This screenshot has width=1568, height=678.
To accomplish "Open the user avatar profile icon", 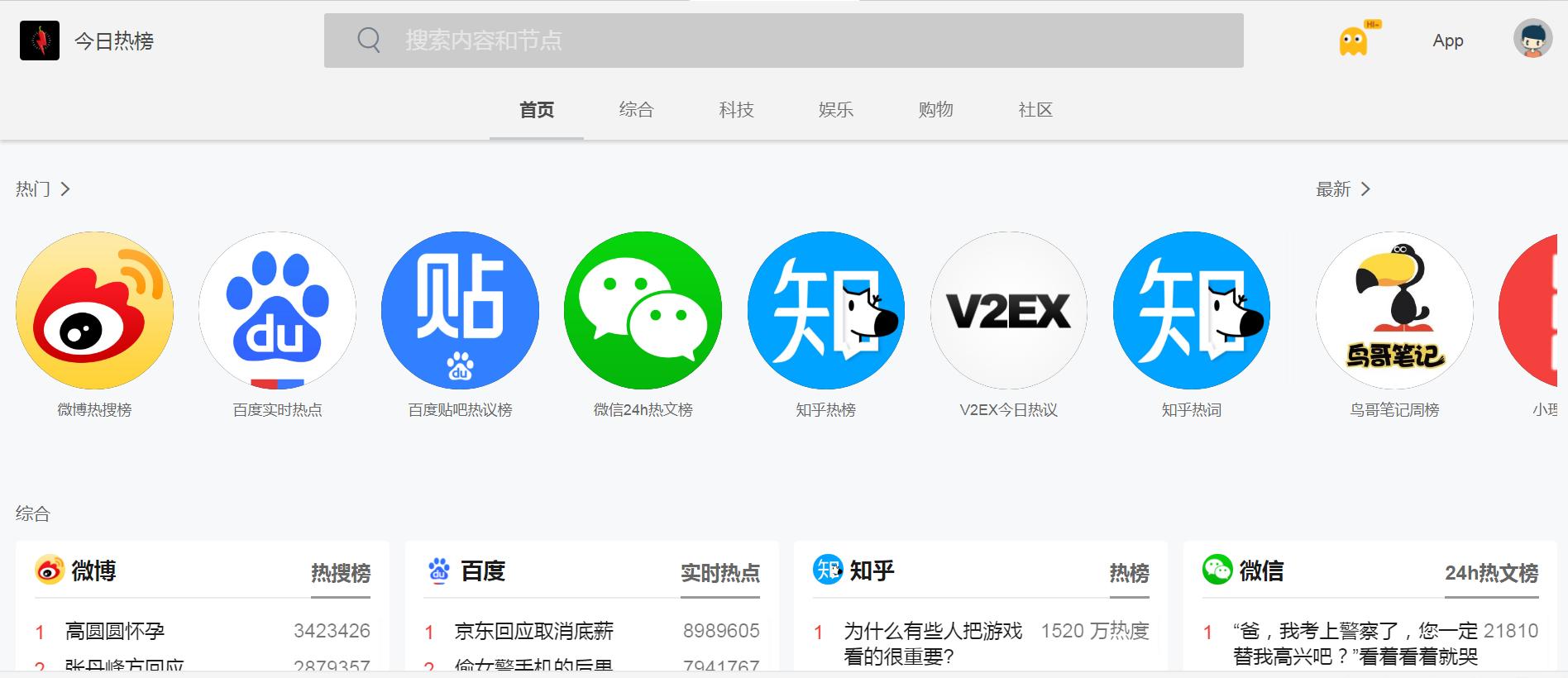I will coord(1532,39).
